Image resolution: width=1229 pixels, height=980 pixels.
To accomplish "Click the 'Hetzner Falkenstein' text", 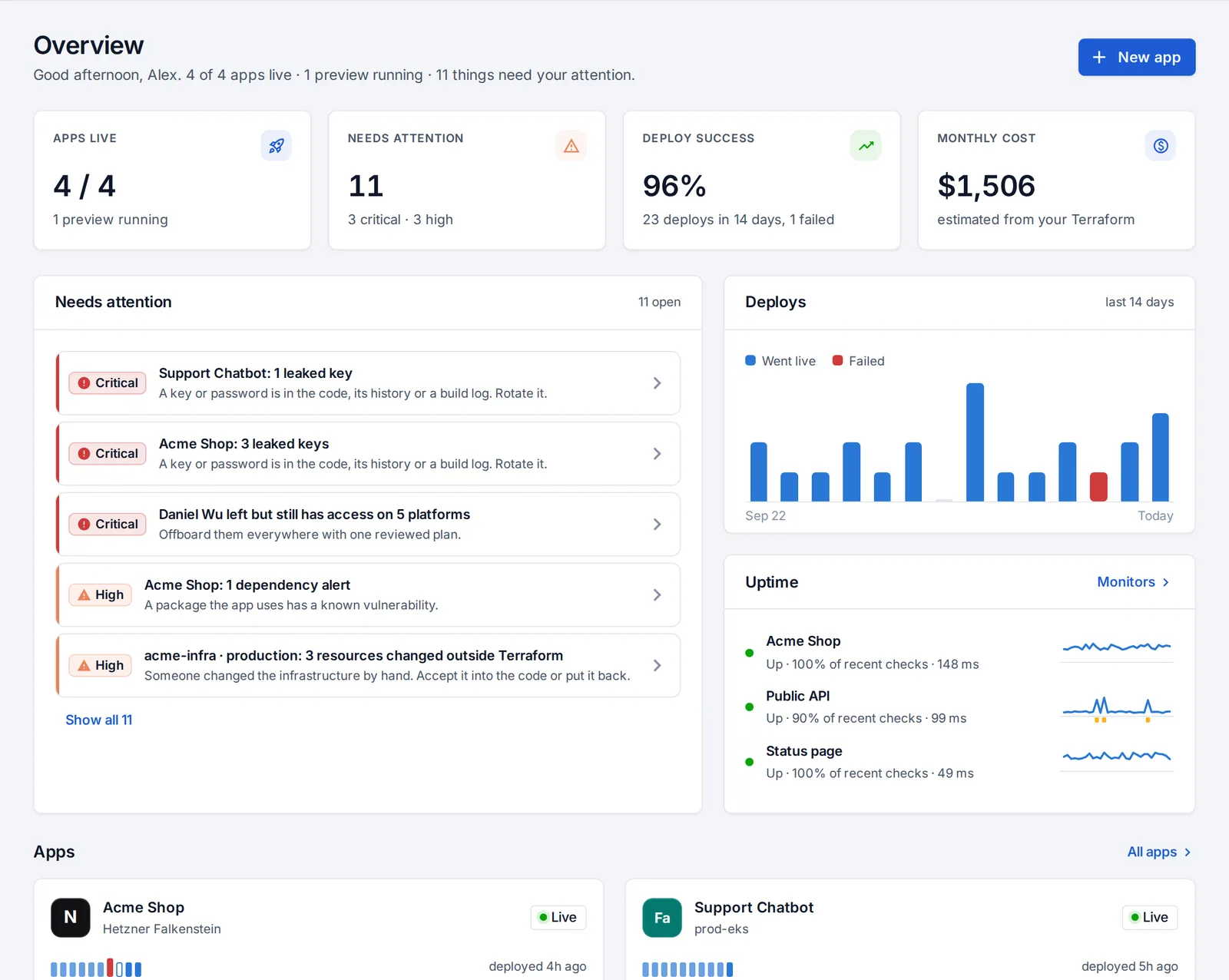I will click(162, 929).
